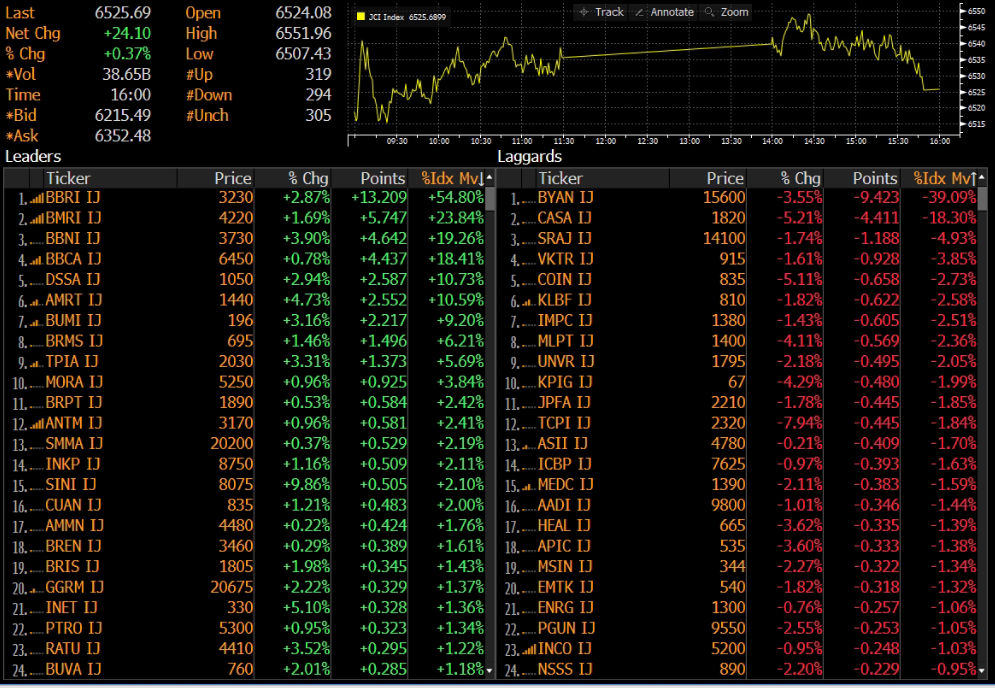Click the volume bars icon beside INCO IJ
This screenshot has width=995, height=688.
coord(529,650)
